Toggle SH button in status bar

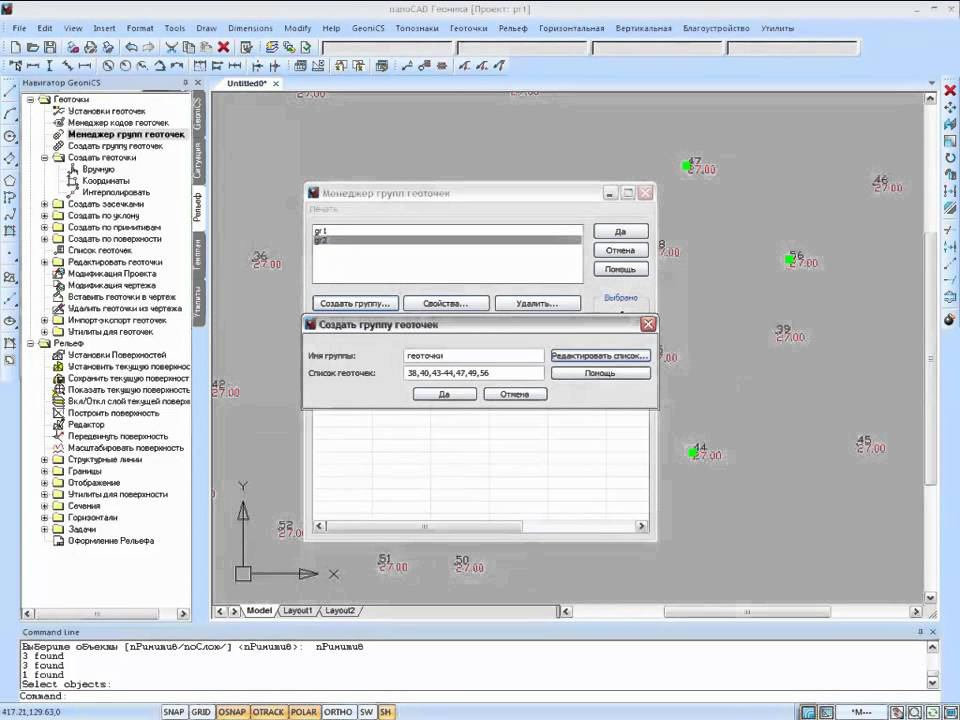(x=386, y=712)
